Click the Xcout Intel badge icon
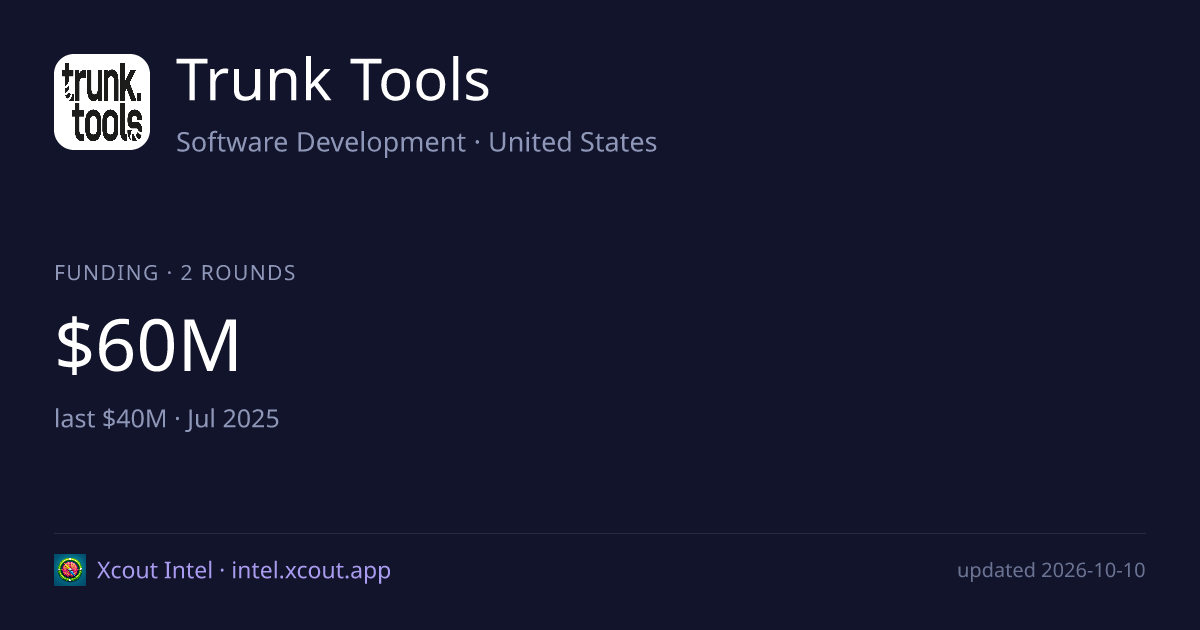This screenshot has width=1200, height=630. [x=70, y=570]
